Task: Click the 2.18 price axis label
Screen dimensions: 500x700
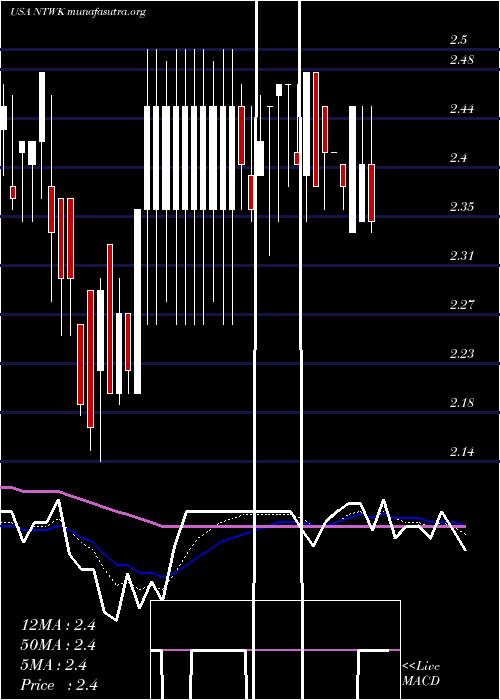Action: (x=462, y=403)
